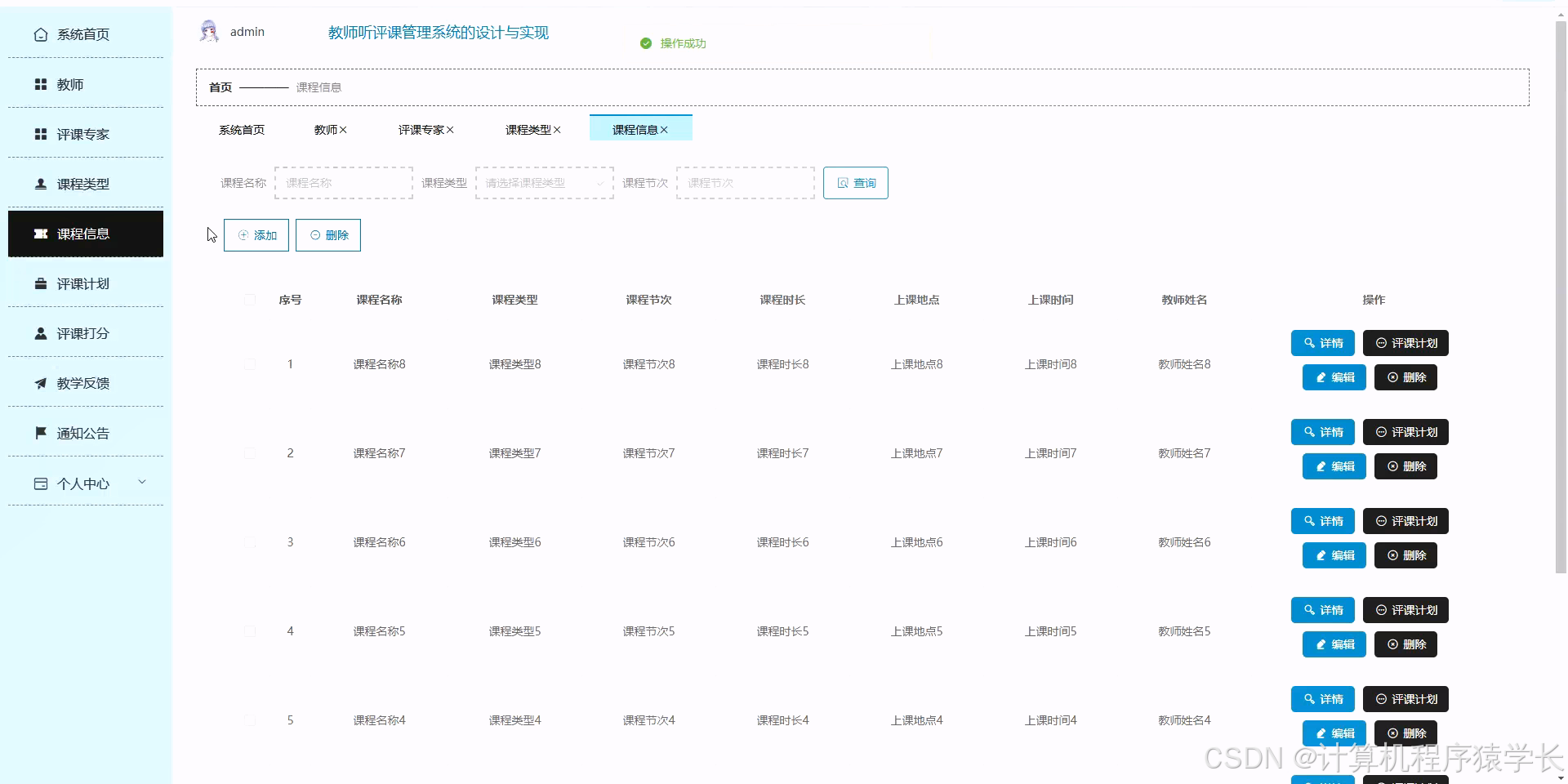Screen dimensions: 1568x784
Task: Open 教学反馈 via its paper-plane icon
Action: point(41,383)
